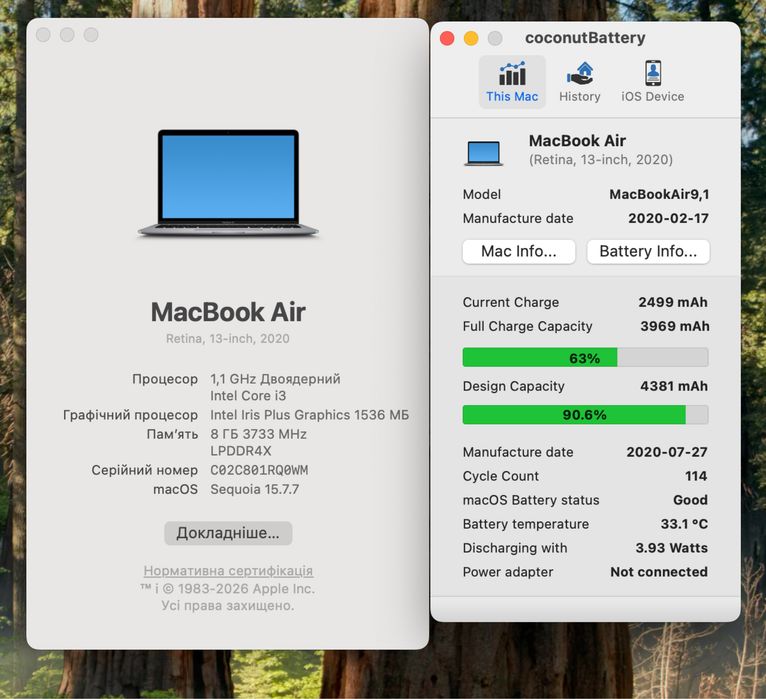
Task: Close the coconutBattery window
Action: point(447,38)
